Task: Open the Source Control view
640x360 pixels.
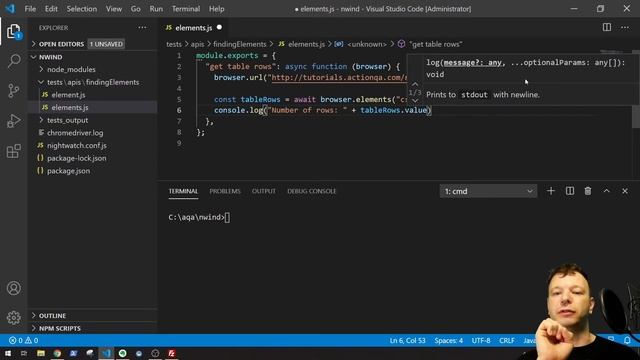Action: coord(13,91)
